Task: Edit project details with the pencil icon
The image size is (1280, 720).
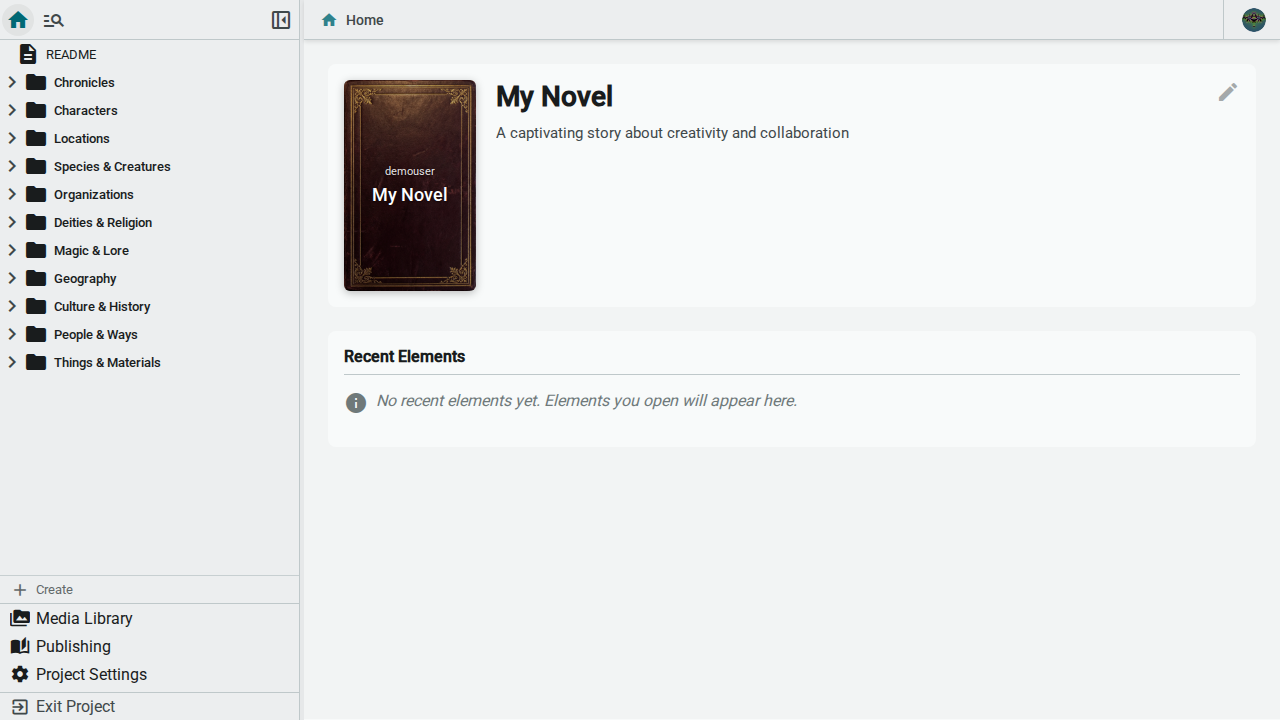Action: (1228, 92)
